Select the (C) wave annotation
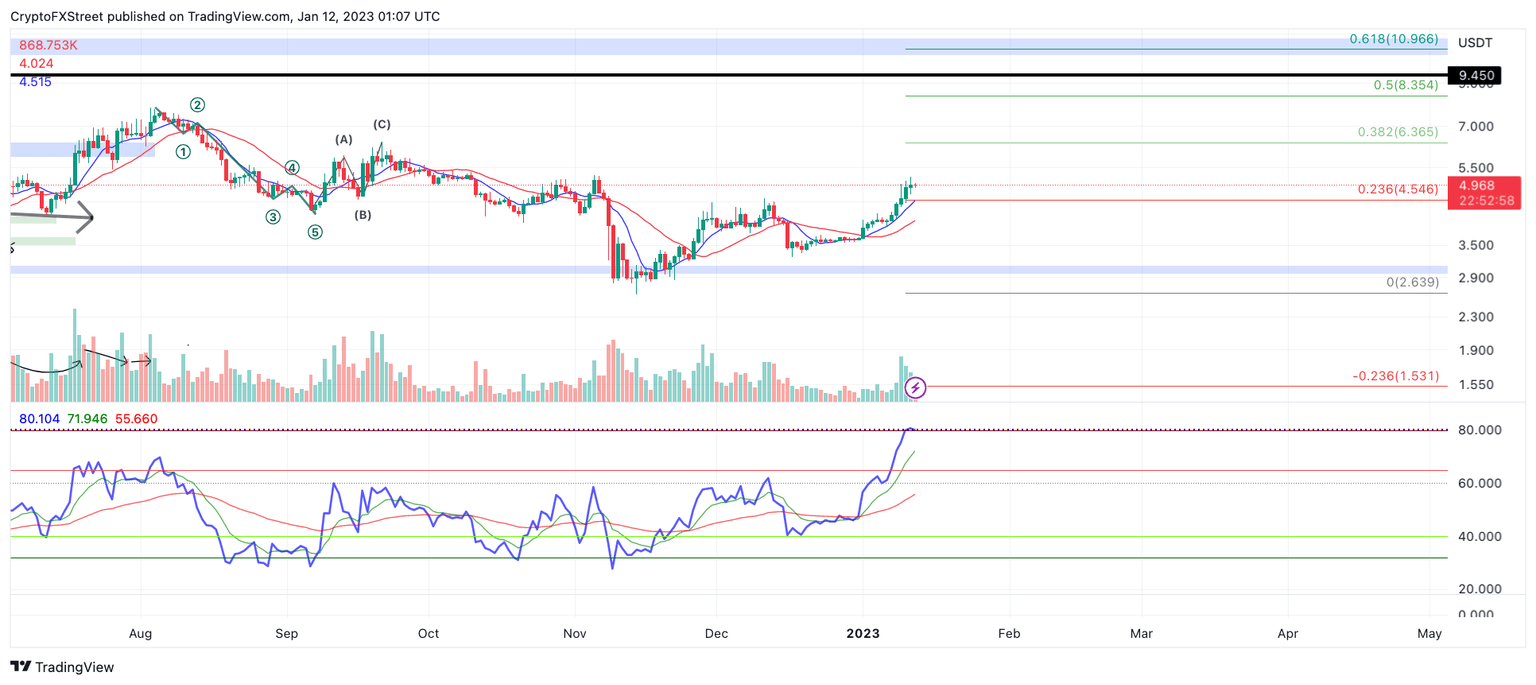 click(x=381, y=124)
